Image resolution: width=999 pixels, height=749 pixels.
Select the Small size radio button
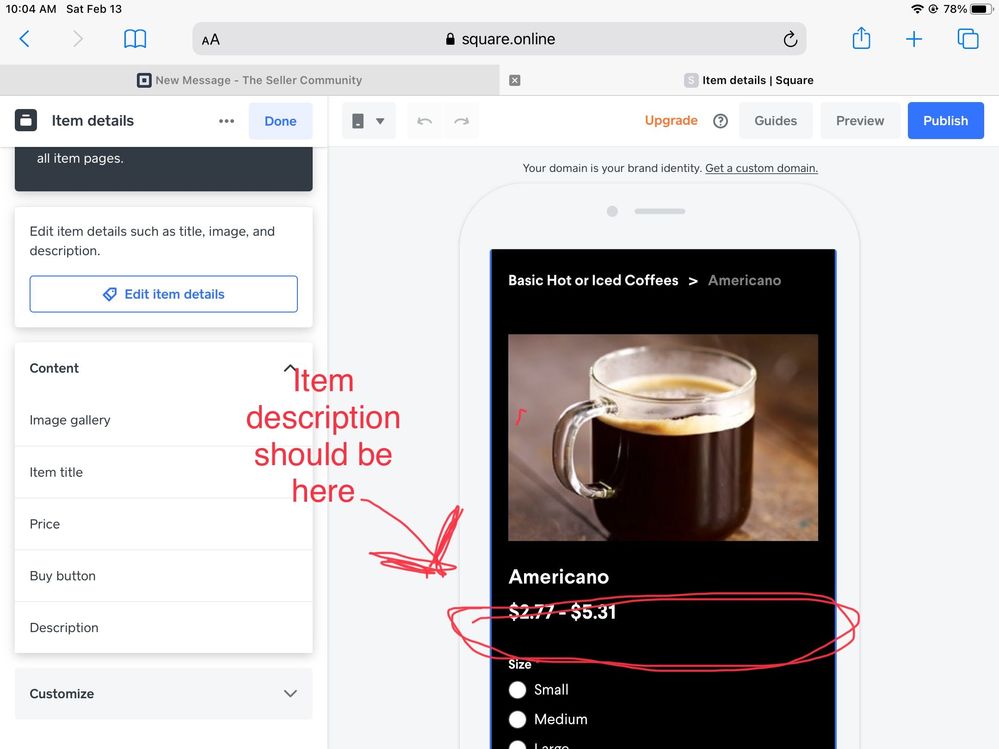pyautogui.click(x=518, y=690)
